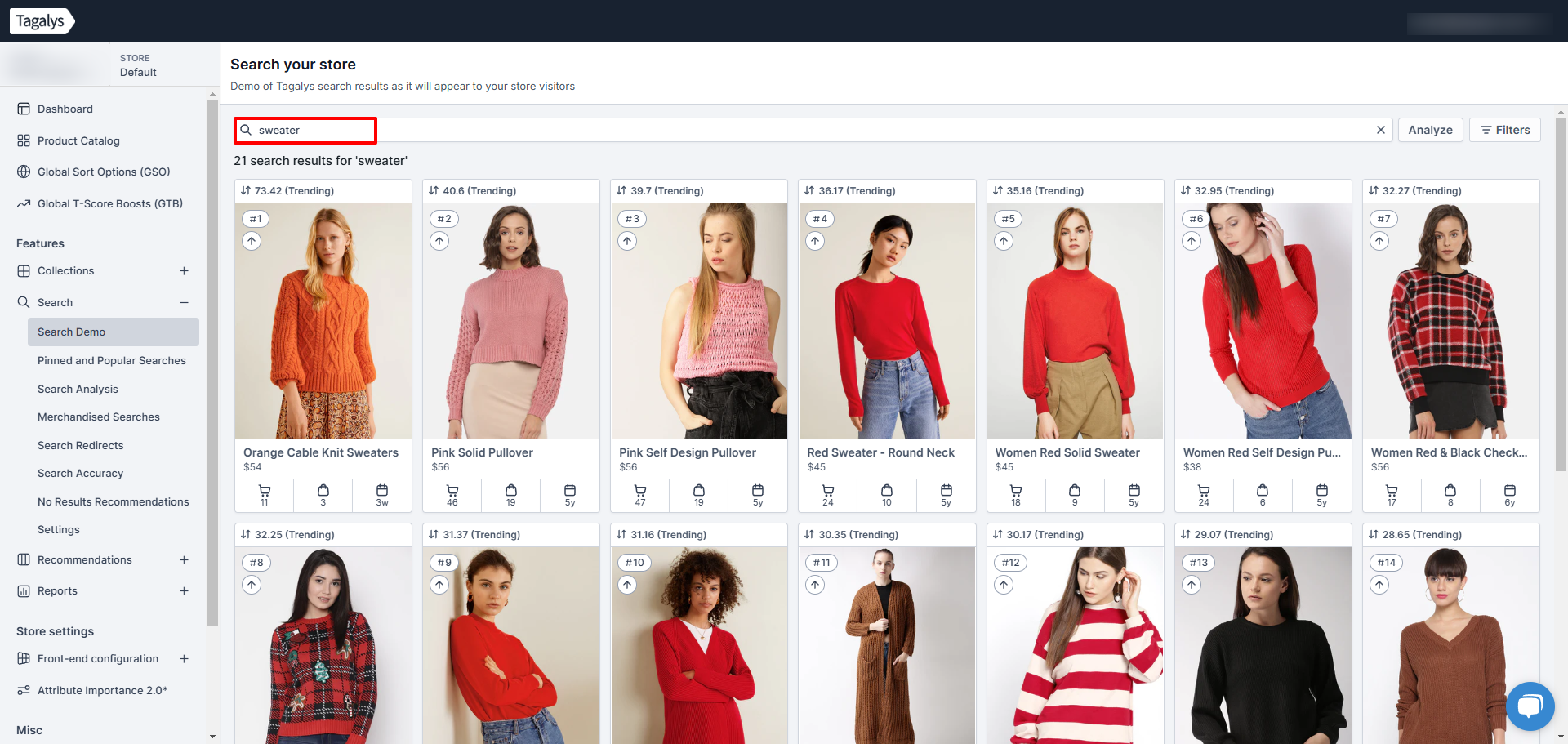The image size is (1568, 744).
Task: Click the 'Red Sweater - Round Neck' title
Action: click(880, 452)
